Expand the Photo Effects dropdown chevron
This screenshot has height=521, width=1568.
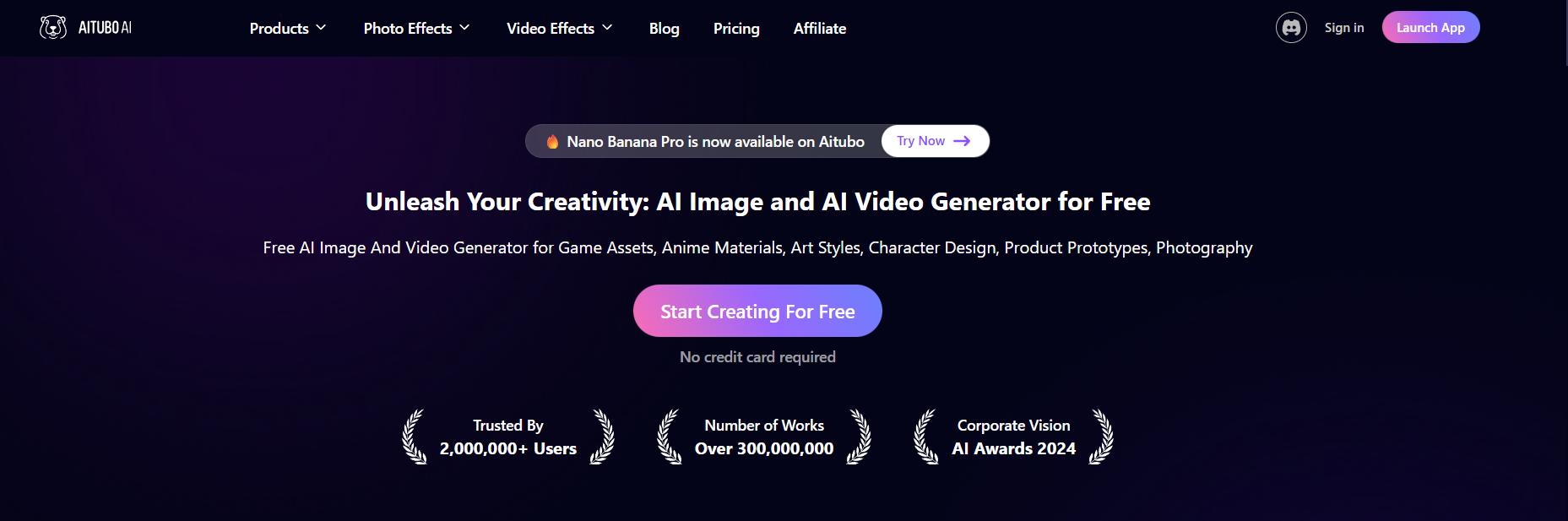[464, 28]
